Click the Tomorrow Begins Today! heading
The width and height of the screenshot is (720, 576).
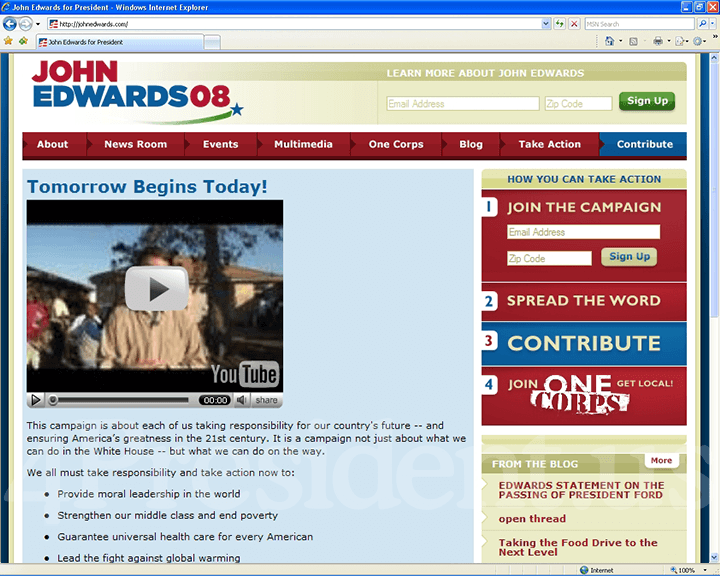pos(147,187)
